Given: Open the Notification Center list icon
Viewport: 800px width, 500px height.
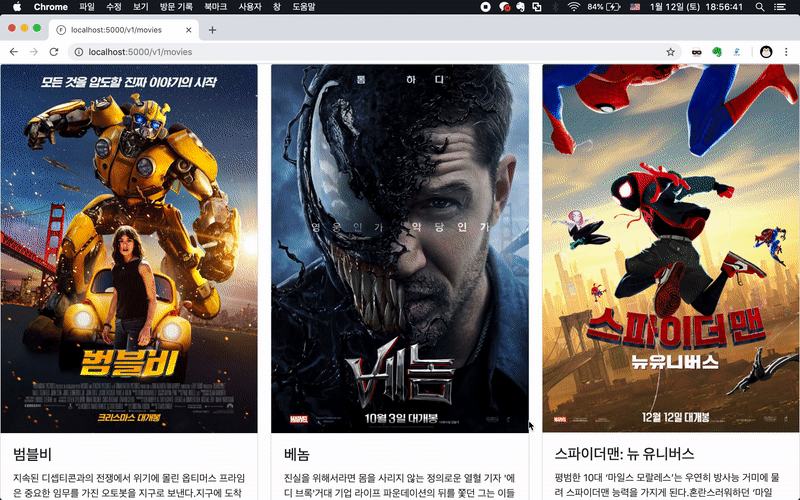Looking at the screenshot, I should coord(780,7).
